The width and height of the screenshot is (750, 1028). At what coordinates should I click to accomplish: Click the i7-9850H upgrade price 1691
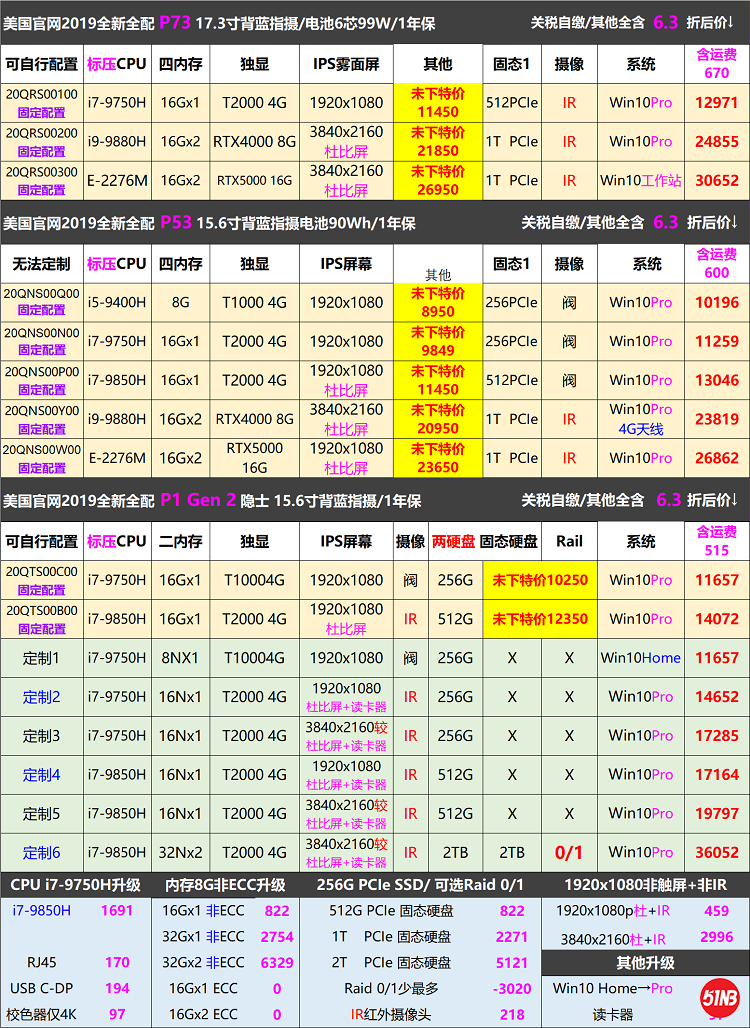[117, 911]
